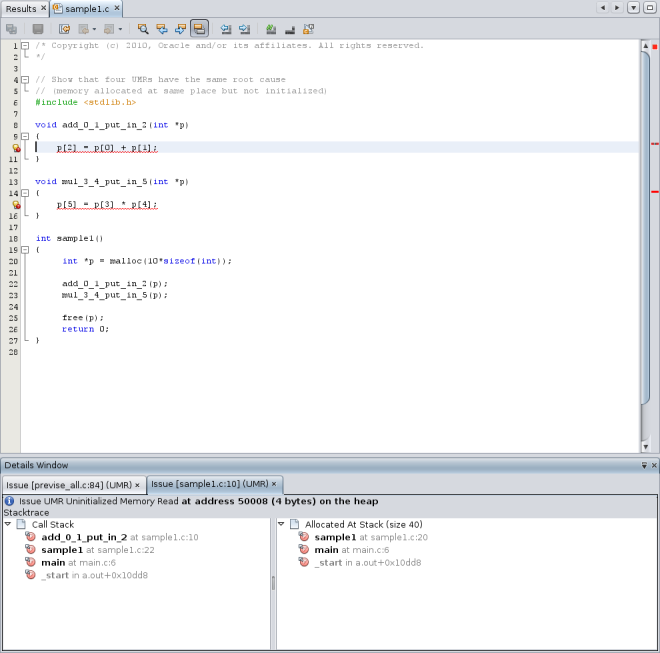This screenshot has width=660, height=653.
Task: Click the top red error stripe indicator
Action: click(655, 46)
